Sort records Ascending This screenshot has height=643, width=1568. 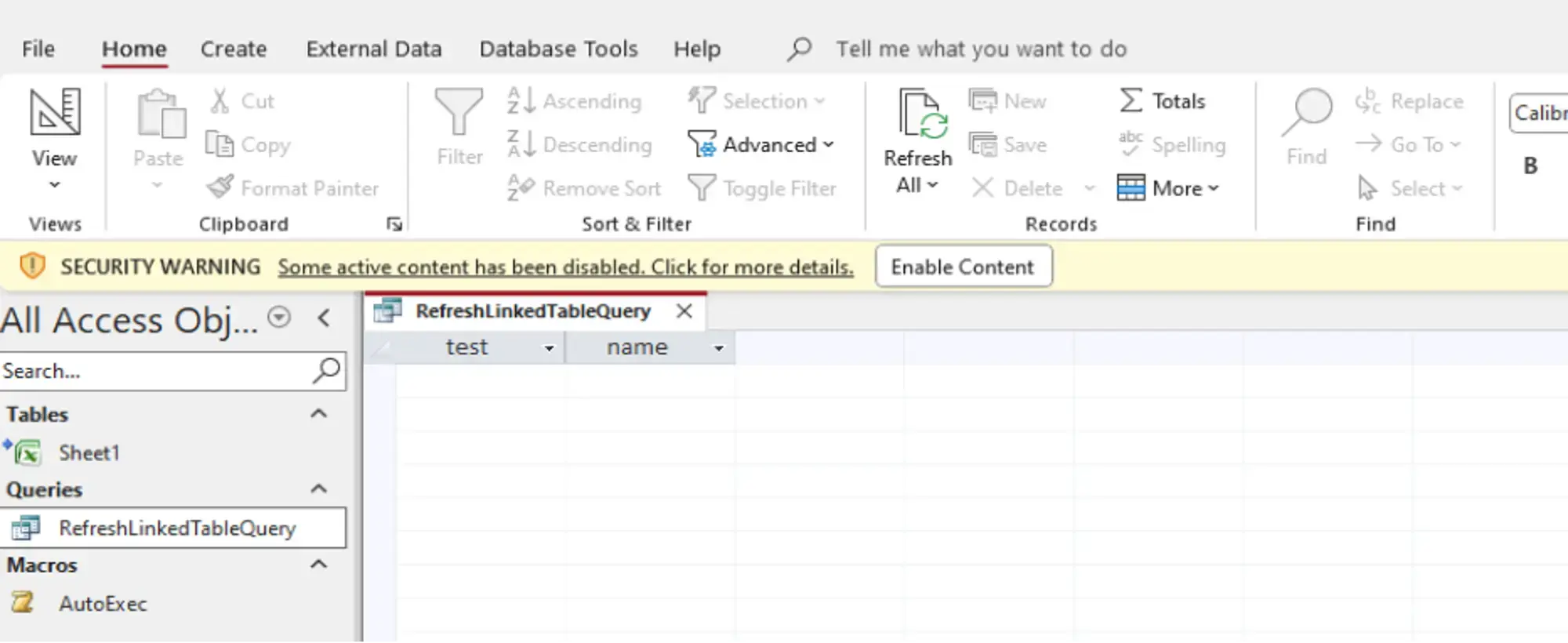(574, 101)
